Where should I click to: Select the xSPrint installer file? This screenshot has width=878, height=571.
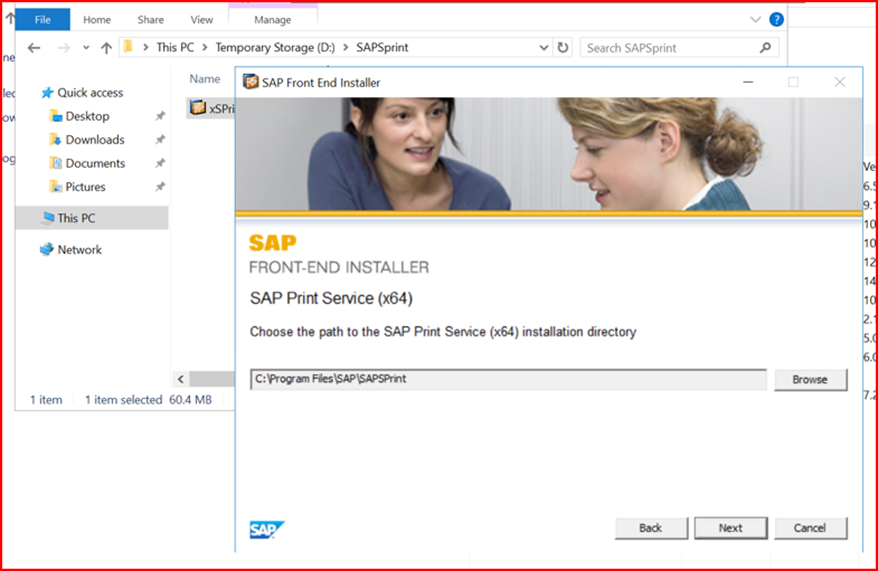point(211,108)
